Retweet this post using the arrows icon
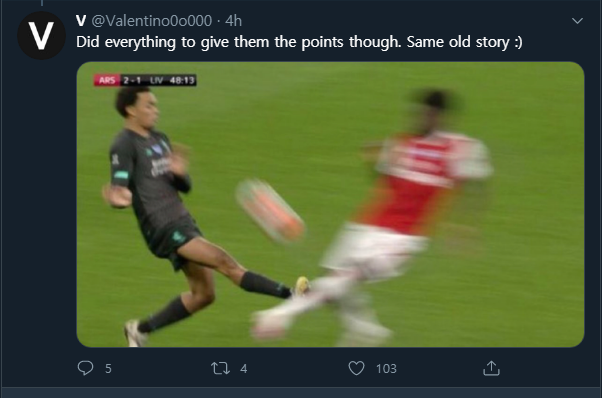 point(220,368)
